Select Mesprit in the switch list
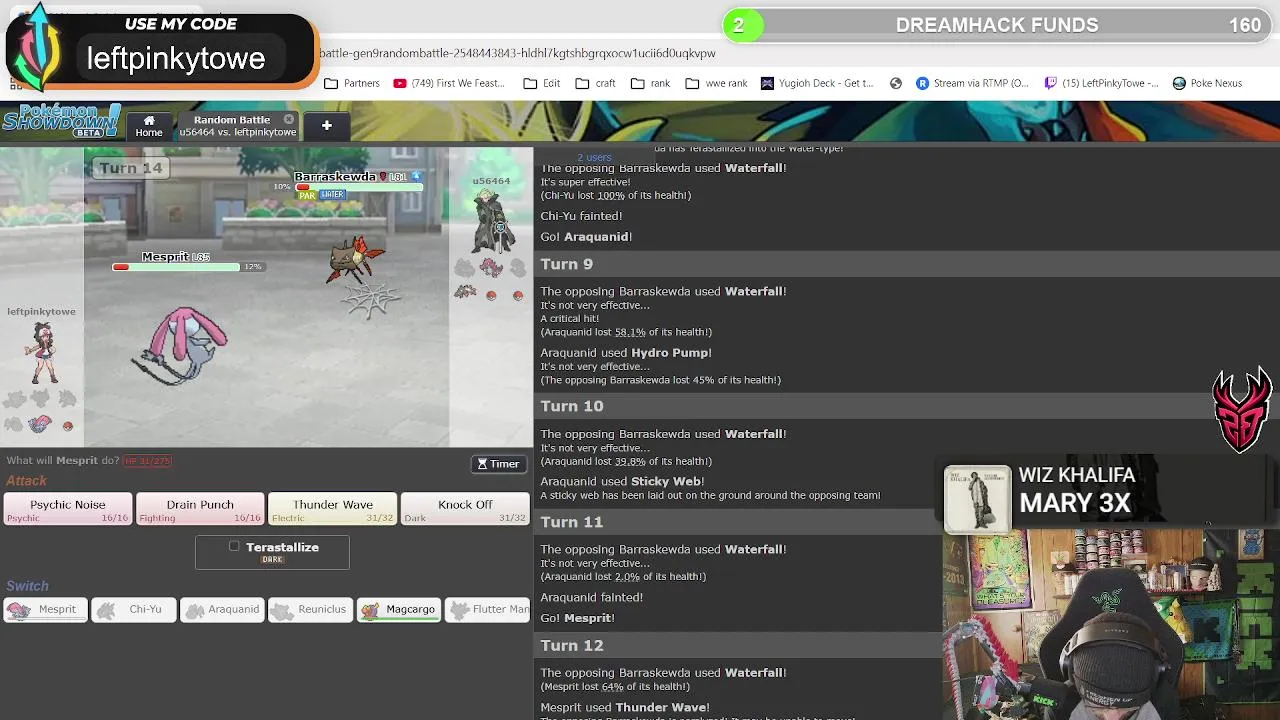The image size is (1280, 720). tap(46, 609)
